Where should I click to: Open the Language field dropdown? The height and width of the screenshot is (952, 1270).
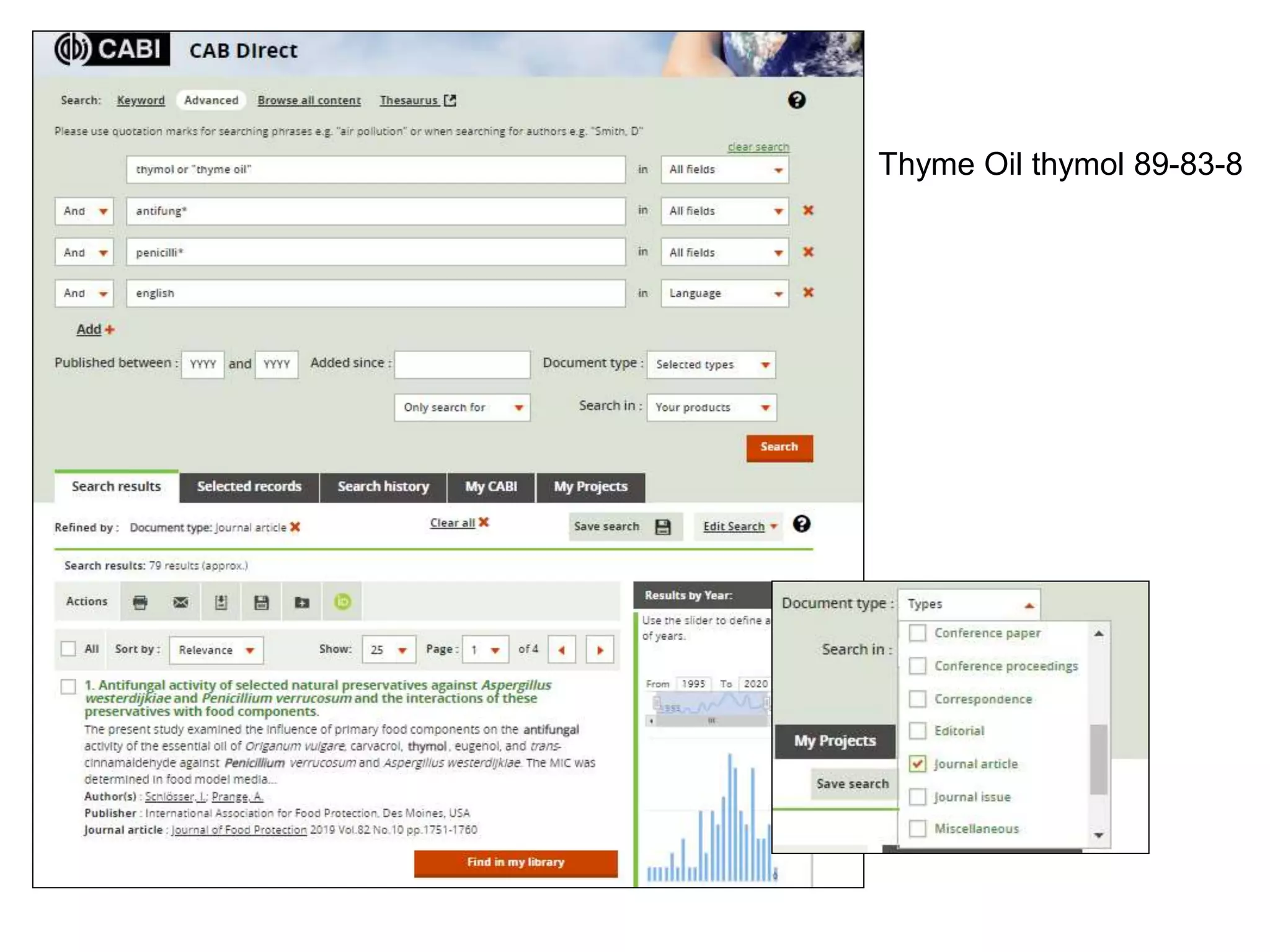click(x=724, y=293)
